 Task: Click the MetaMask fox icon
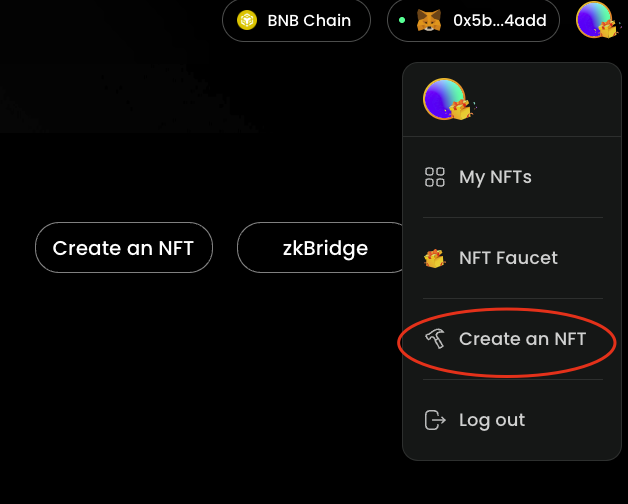pos(428,20)
